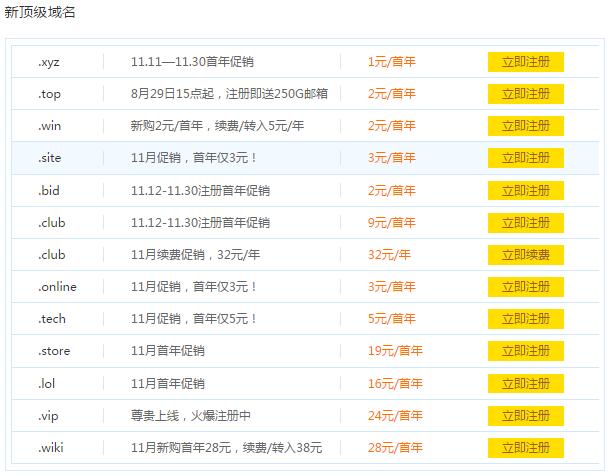
Task: Click the 1元/首年 price for .xyz
Action: 391,62
